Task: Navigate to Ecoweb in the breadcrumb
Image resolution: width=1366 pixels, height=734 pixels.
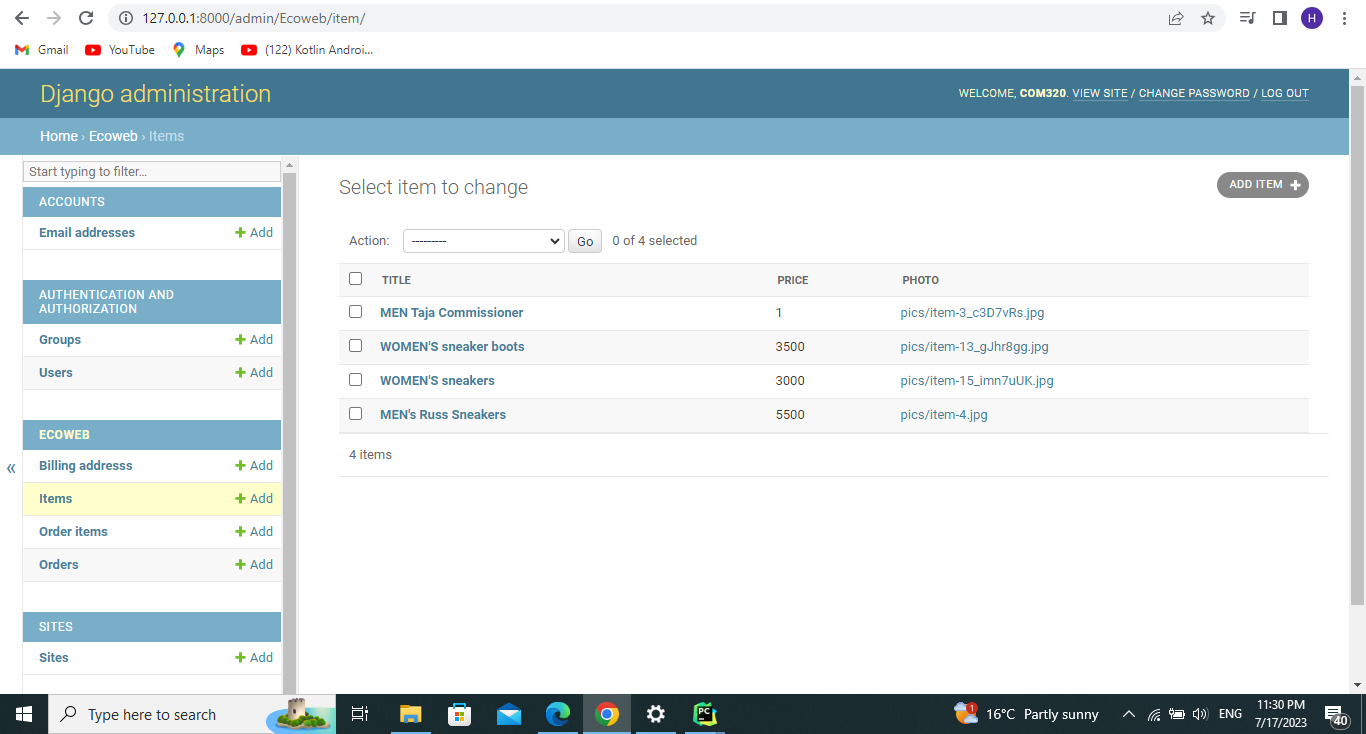Action: (x=113, y=136)
